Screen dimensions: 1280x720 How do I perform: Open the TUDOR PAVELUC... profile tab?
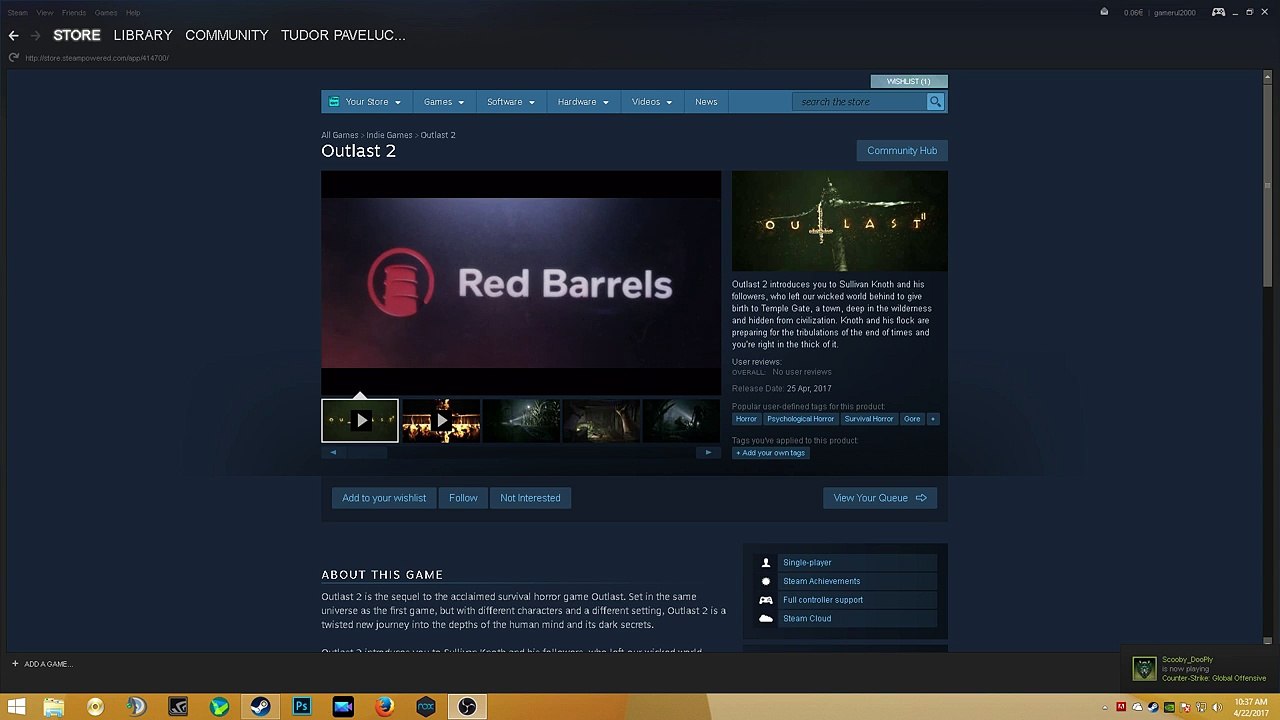pyautogui.click(x=343, y=35)
